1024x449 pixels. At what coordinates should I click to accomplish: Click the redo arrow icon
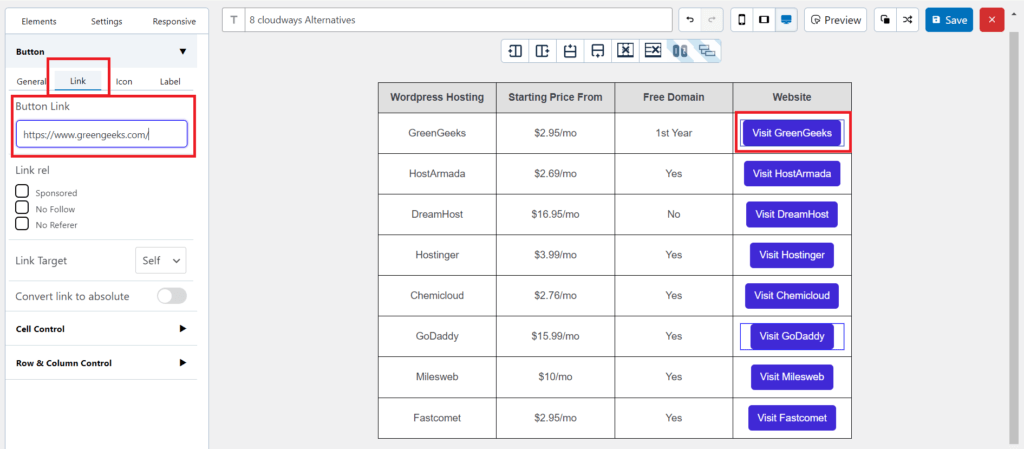click(x=711, y=20)
